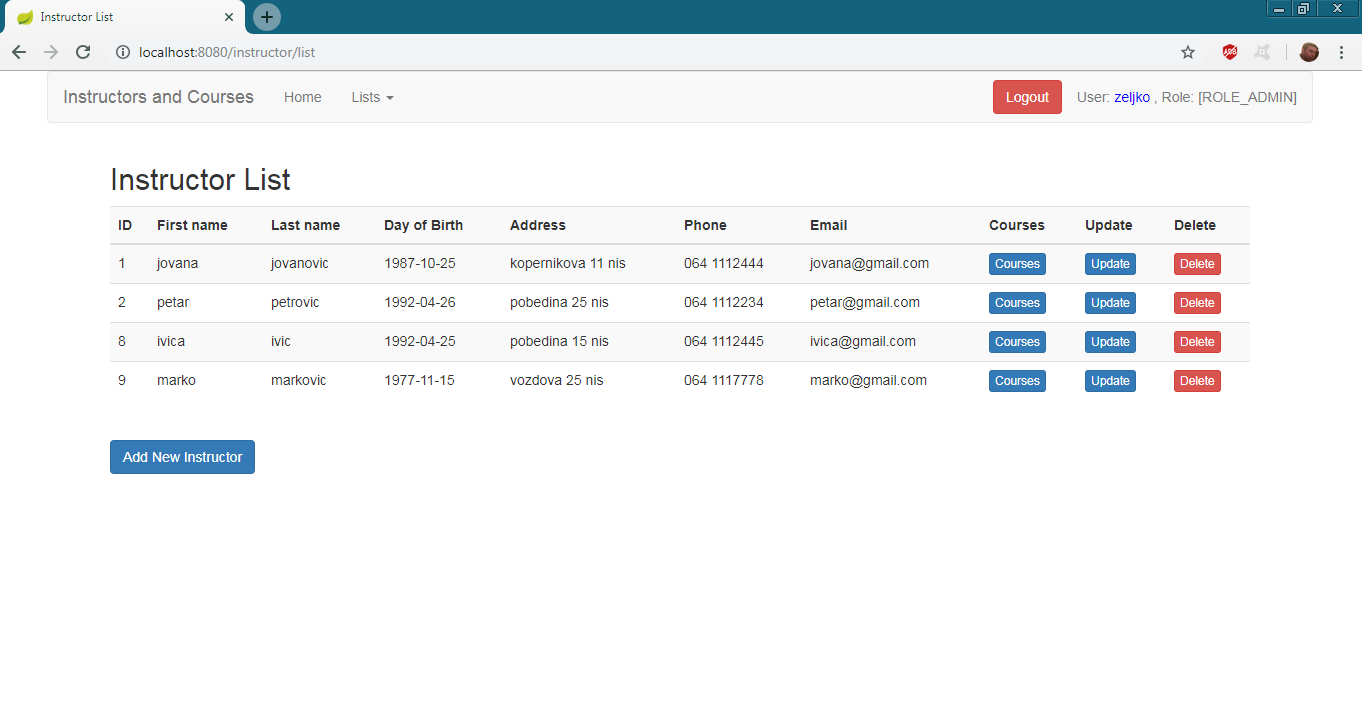Image resolution: width=1362 pixels, height=721 pixels.
Task: Log out using the Logout button
Action: [1027, 97]
